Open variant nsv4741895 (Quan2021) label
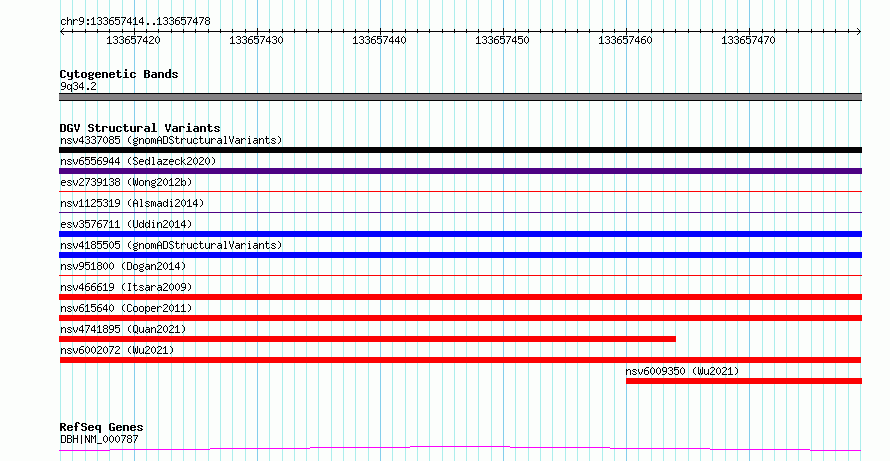Viewport: 890px width, 461px height. (x=123, y=329)
